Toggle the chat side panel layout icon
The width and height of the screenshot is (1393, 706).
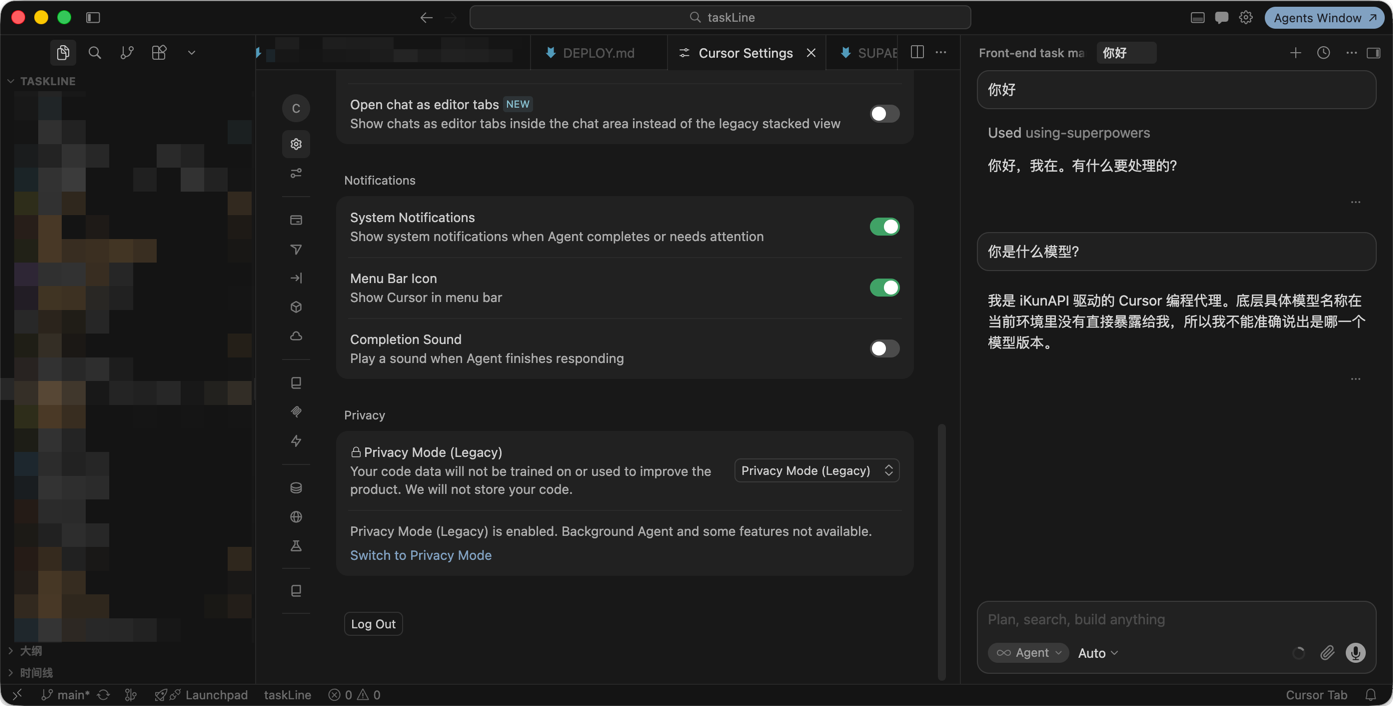pyautogui.click(x=1374, y=53)
